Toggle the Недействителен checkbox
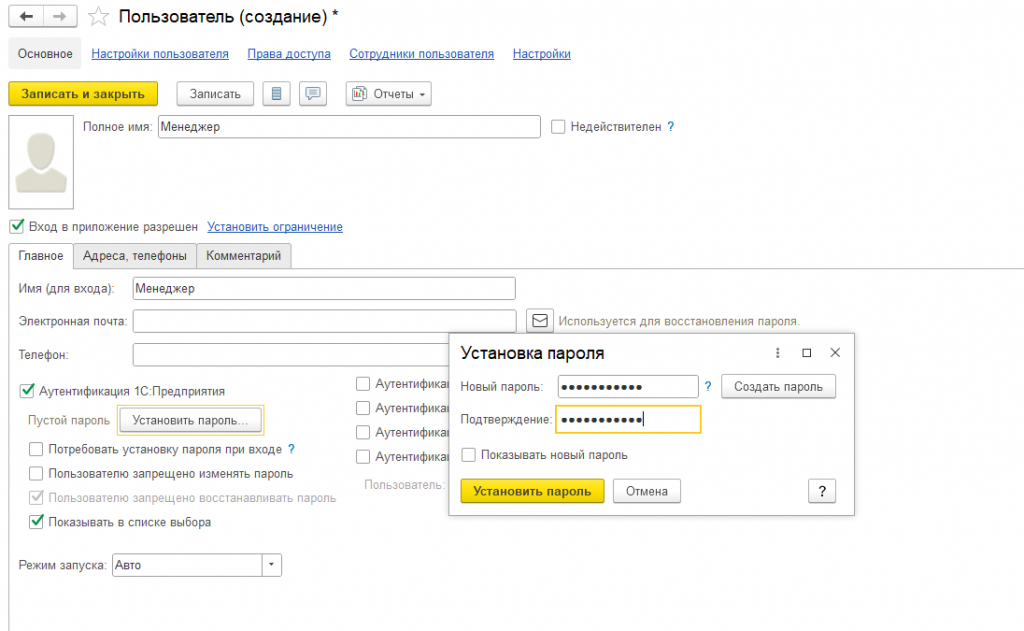Image resolution: width=1024 pixels, height=631 pixels. (558, 127)
